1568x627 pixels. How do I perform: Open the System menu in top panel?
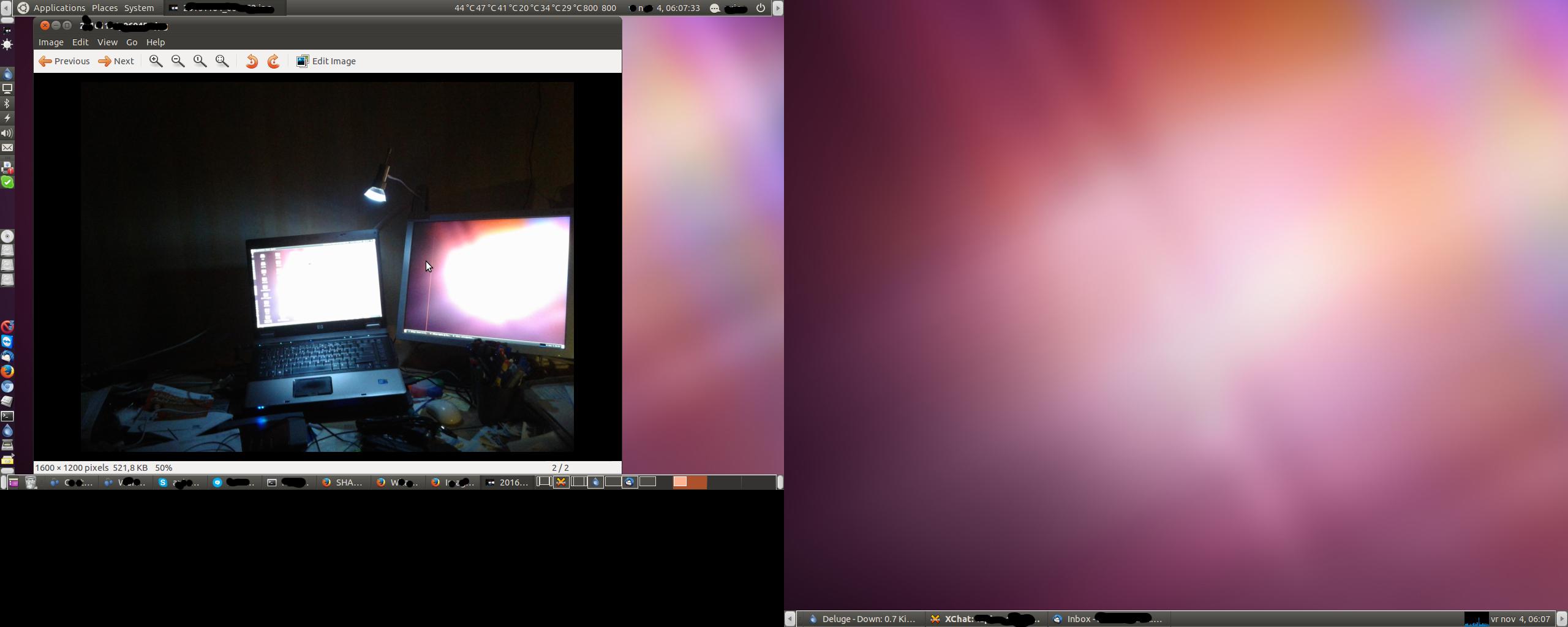[139, 8]
